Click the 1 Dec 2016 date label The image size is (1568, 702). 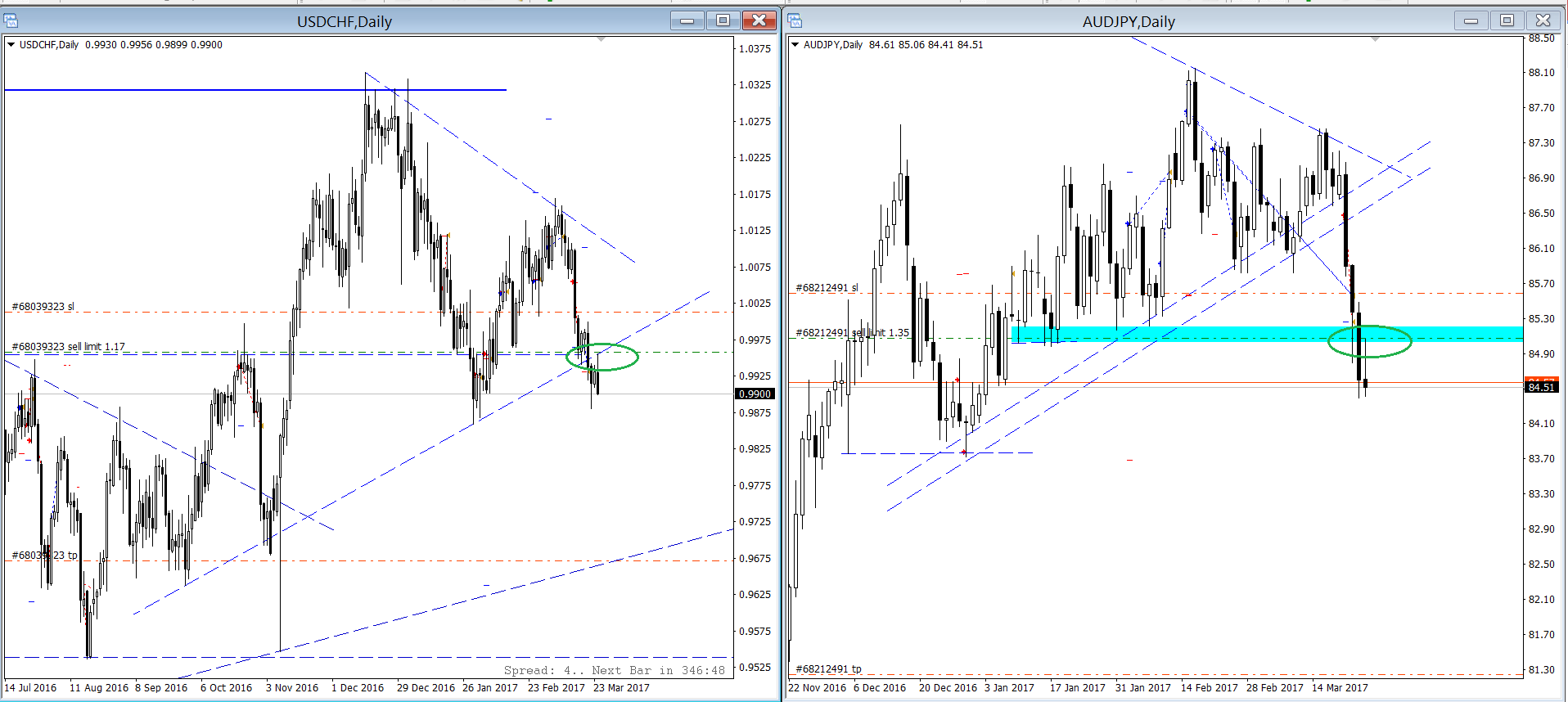[358, 688]
